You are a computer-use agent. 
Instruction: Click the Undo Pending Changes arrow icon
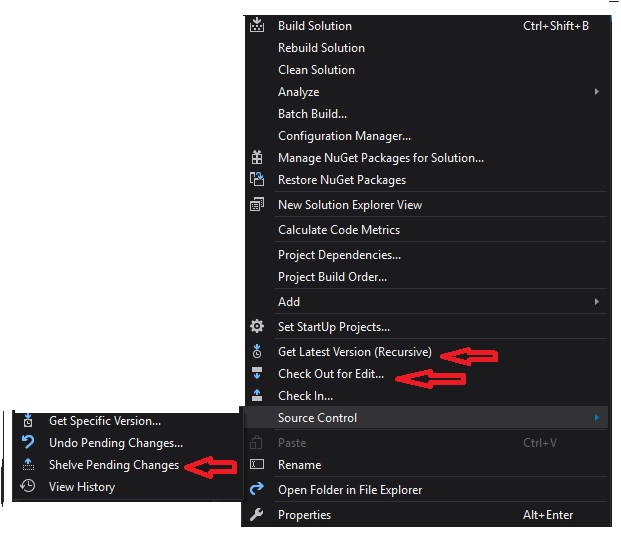(x=28, y=442)
